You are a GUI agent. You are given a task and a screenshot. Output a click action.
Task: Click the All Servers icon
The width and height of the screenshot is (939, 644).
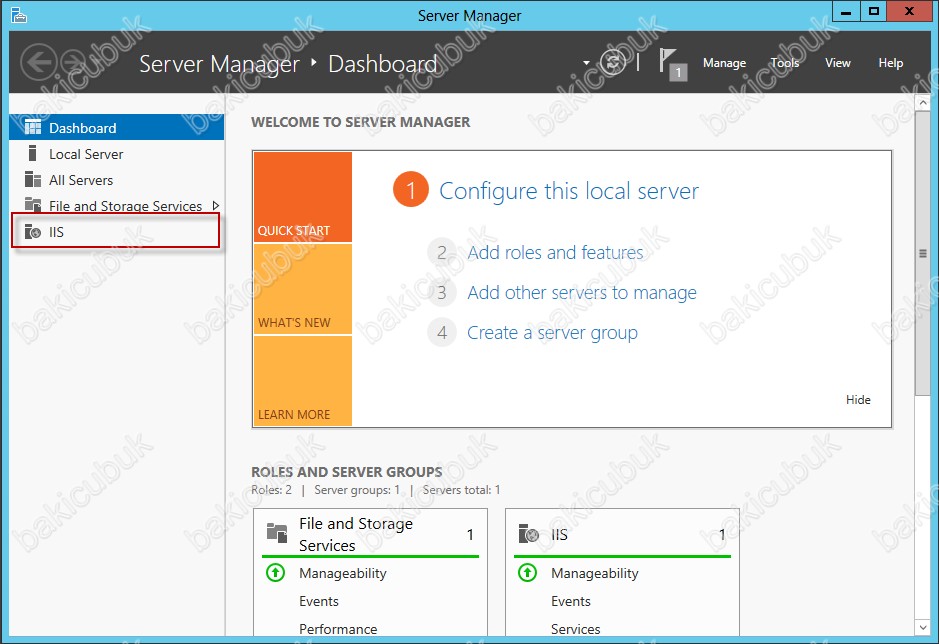(33, 180)
